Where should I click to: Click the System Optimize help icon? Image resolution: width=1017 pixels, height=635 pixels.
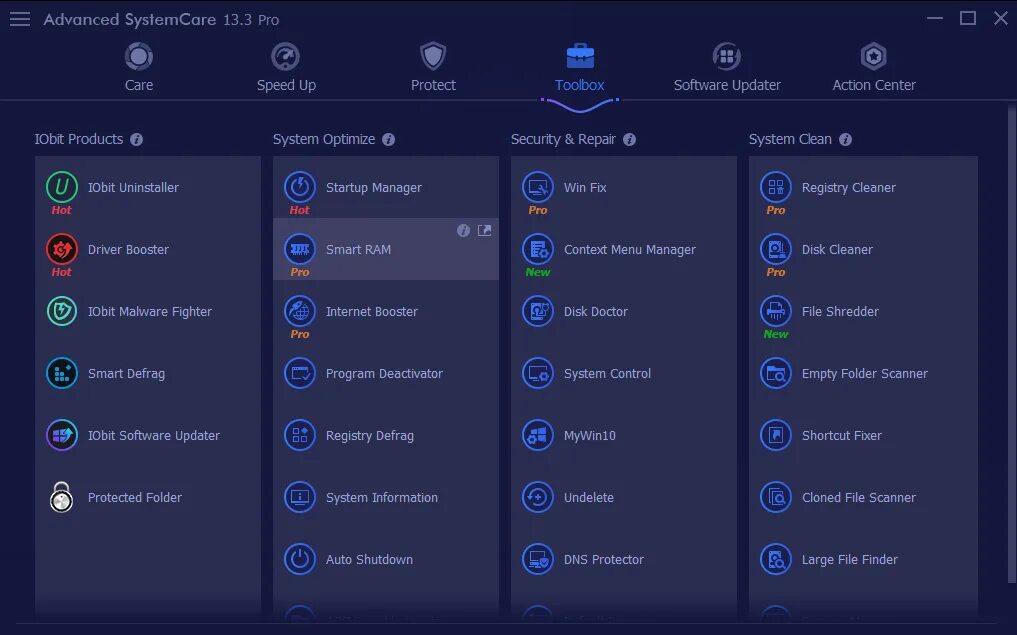[x=390, y=139]
